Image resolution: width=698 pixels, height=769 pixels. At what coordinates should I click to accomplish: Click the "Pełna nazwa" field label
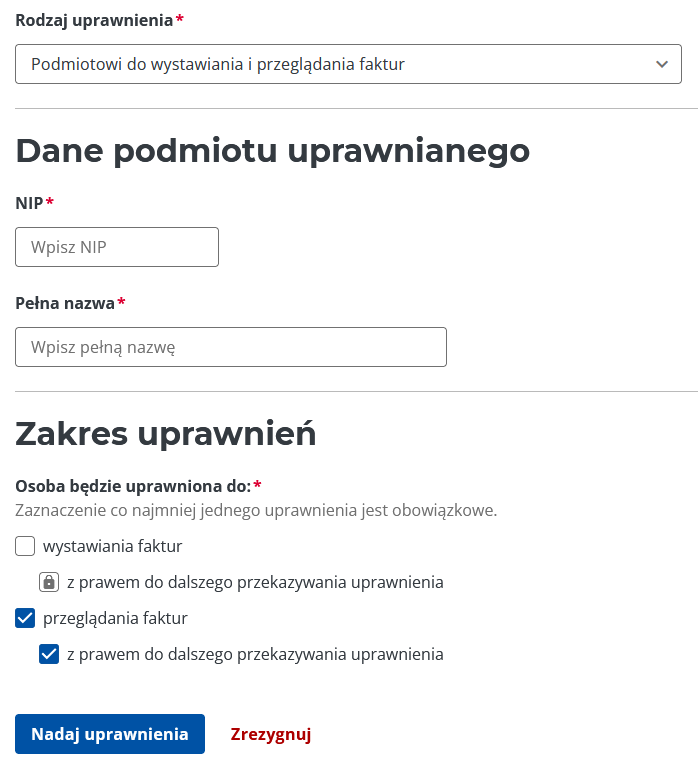pyautogui.click(x=65, y=302)
